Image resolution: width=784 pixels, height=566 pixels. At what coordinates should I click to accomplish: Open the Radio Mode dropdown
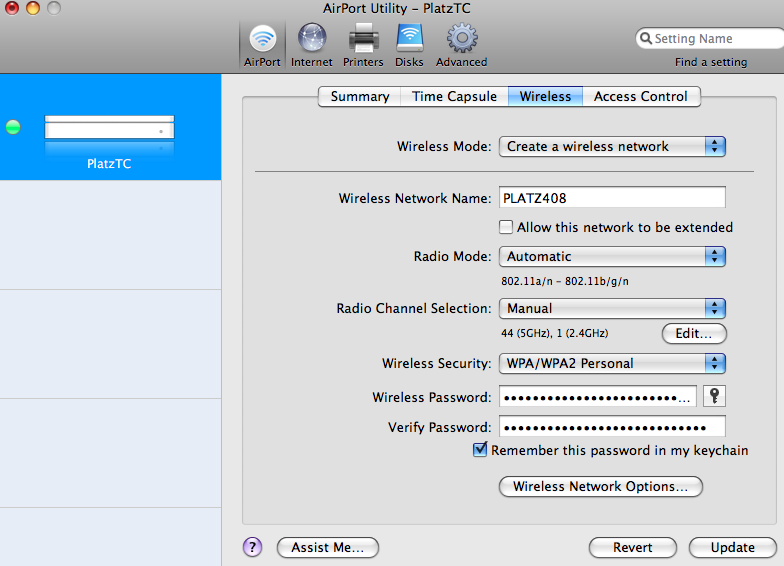coord(612,256)
